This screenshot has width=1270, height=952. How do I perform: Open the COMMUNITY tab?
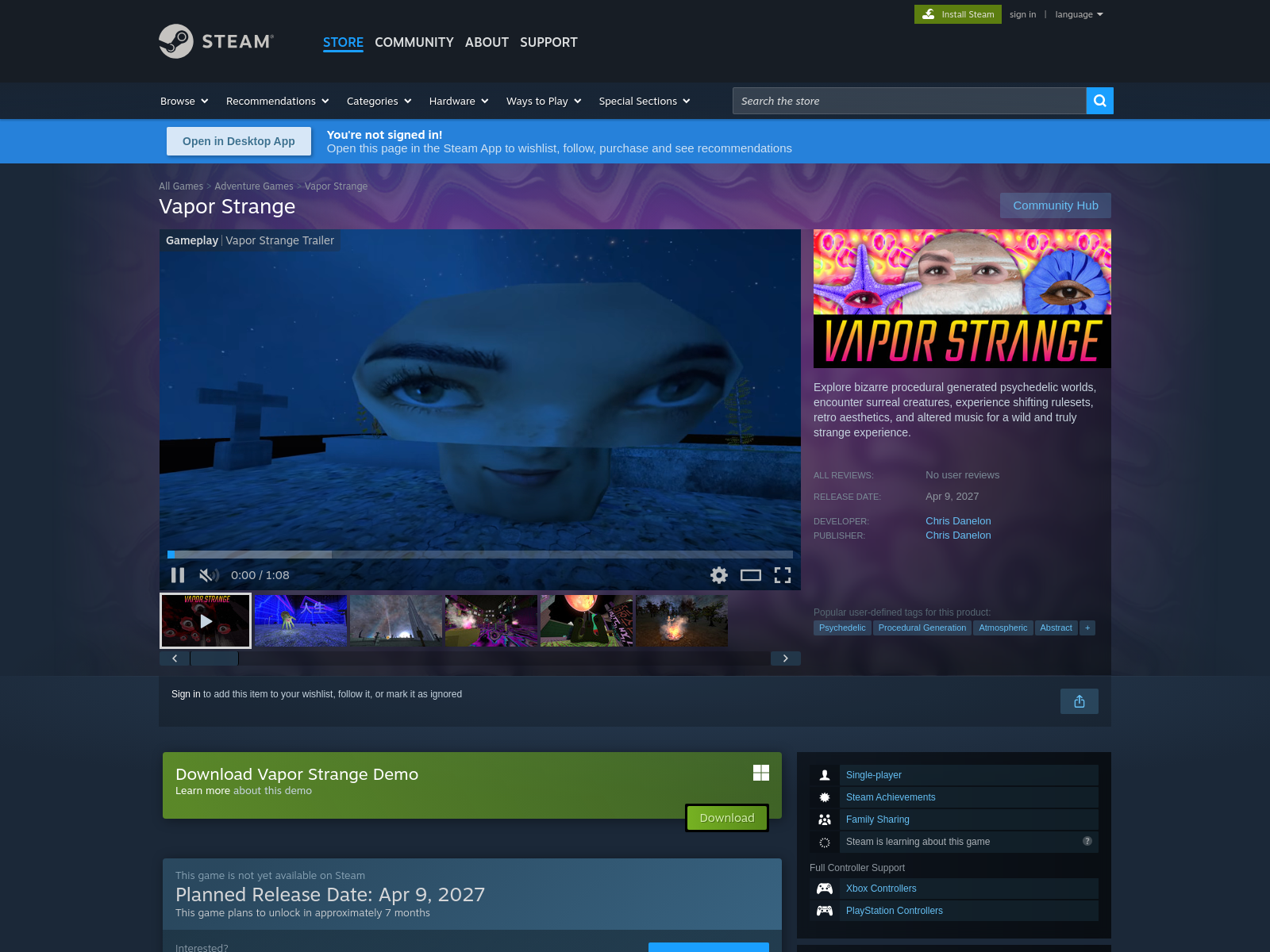(x=414, y=42)
